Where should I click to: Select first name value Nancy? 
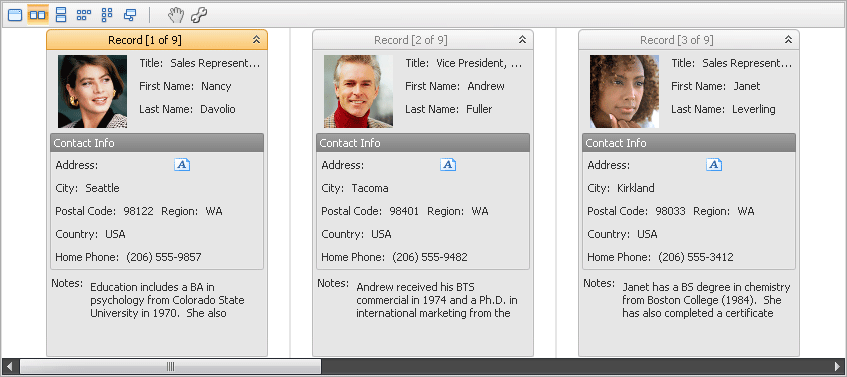(216, 86)
